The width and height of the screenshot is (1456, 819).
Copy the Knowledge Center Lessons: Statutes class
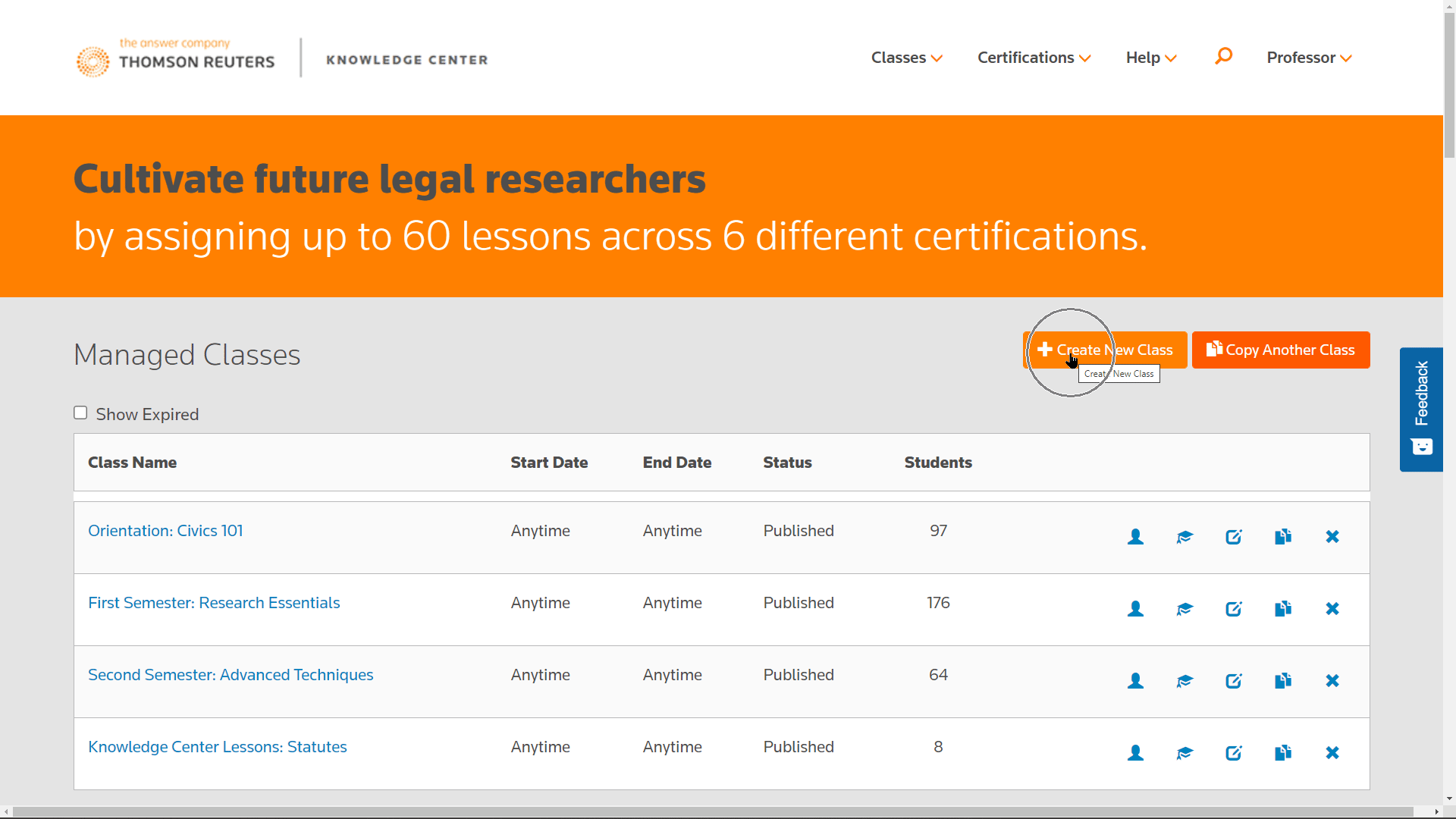pyautogui.click(x=1283, y=753)
